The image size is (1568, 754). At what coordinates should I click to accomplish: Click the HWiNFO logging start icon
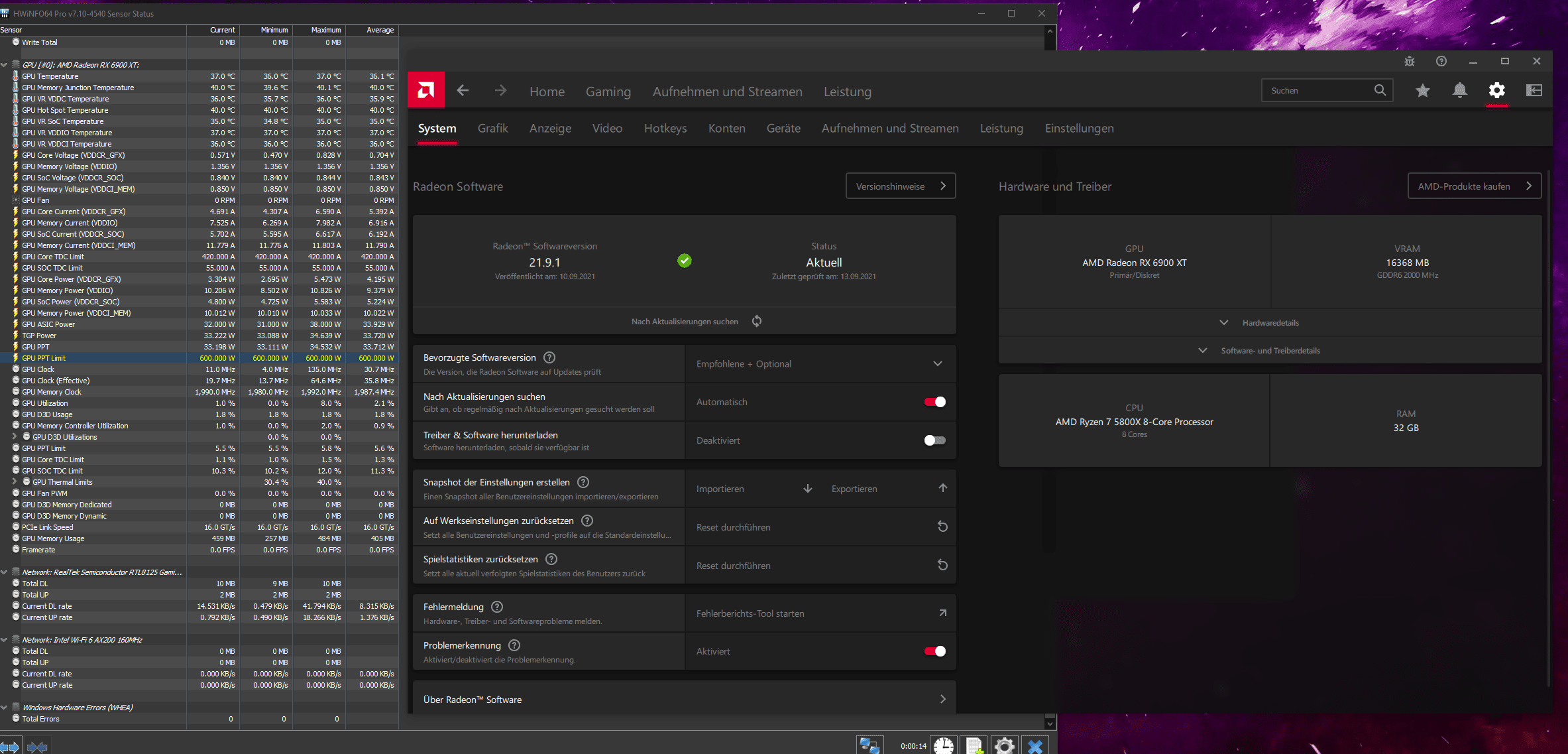(x=974, y=745)
